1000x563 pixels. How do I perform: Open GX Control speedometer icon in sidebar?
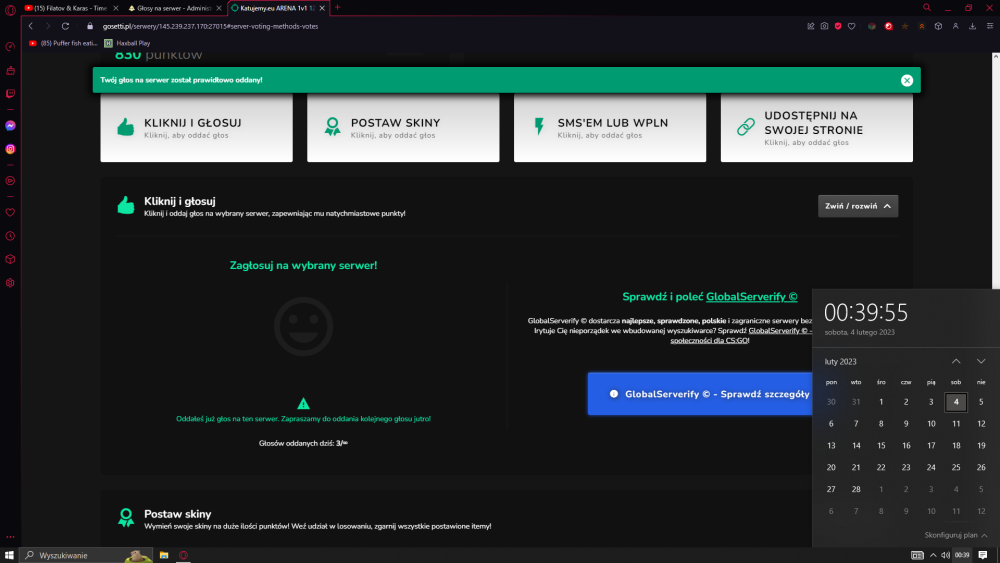point(10,47)
